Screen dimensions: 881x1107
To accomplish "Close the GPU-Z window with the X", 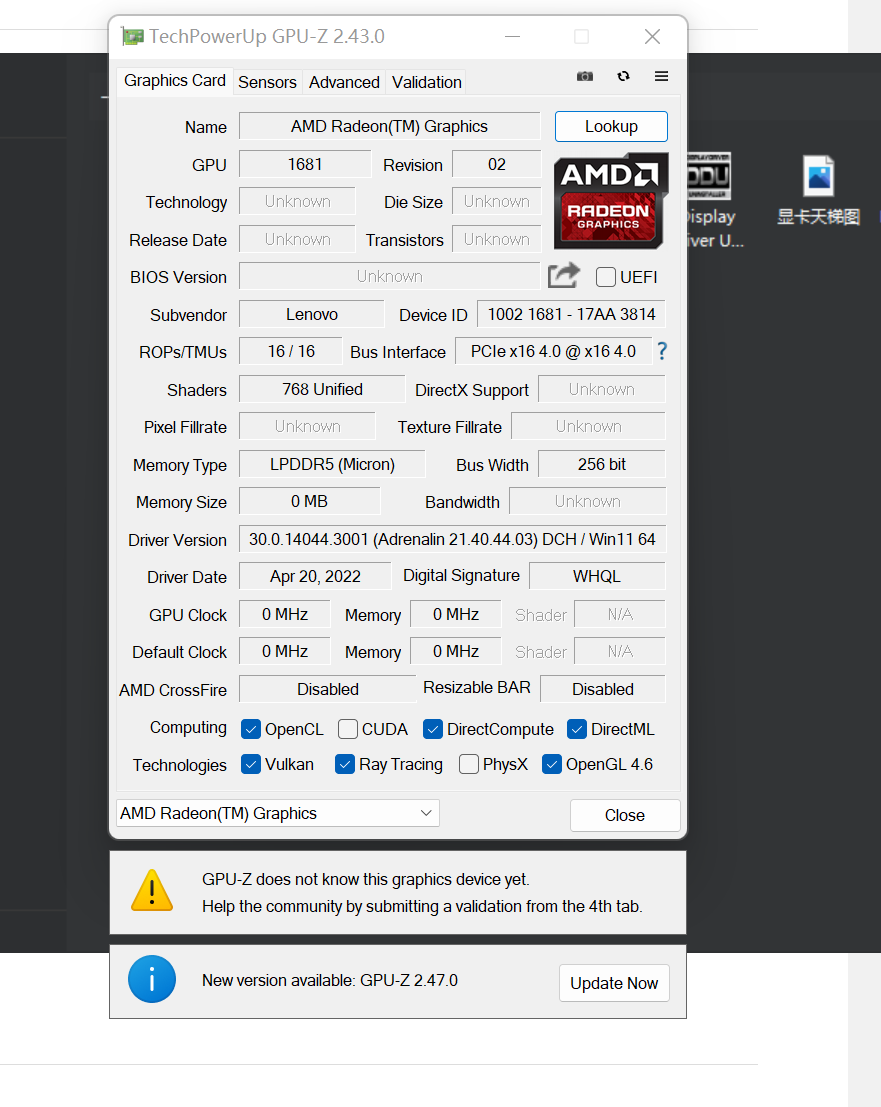I will pyautogui.click(x=652, y=37).
